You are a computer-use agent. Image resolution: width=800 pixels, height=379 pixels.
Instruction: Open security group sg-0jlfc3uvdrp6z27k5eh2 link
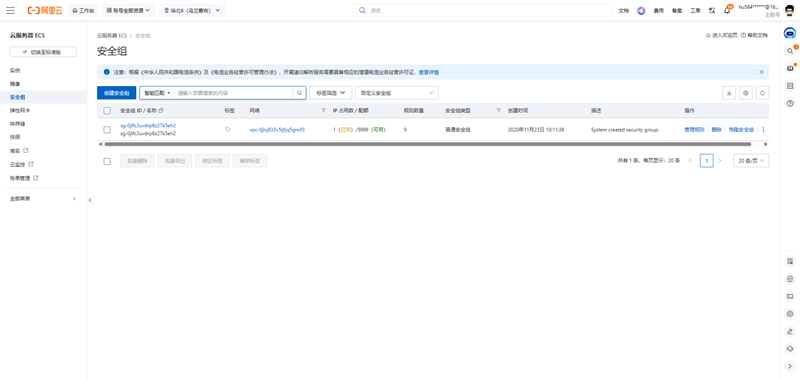tap(148, 125)
